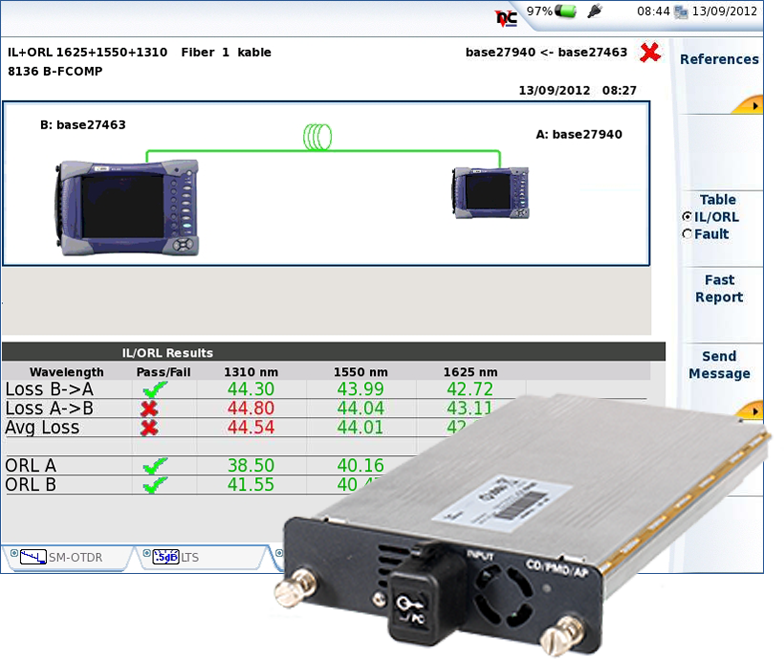
Task: Click the green checkmark for ORL A
Action: pos(155,466)
